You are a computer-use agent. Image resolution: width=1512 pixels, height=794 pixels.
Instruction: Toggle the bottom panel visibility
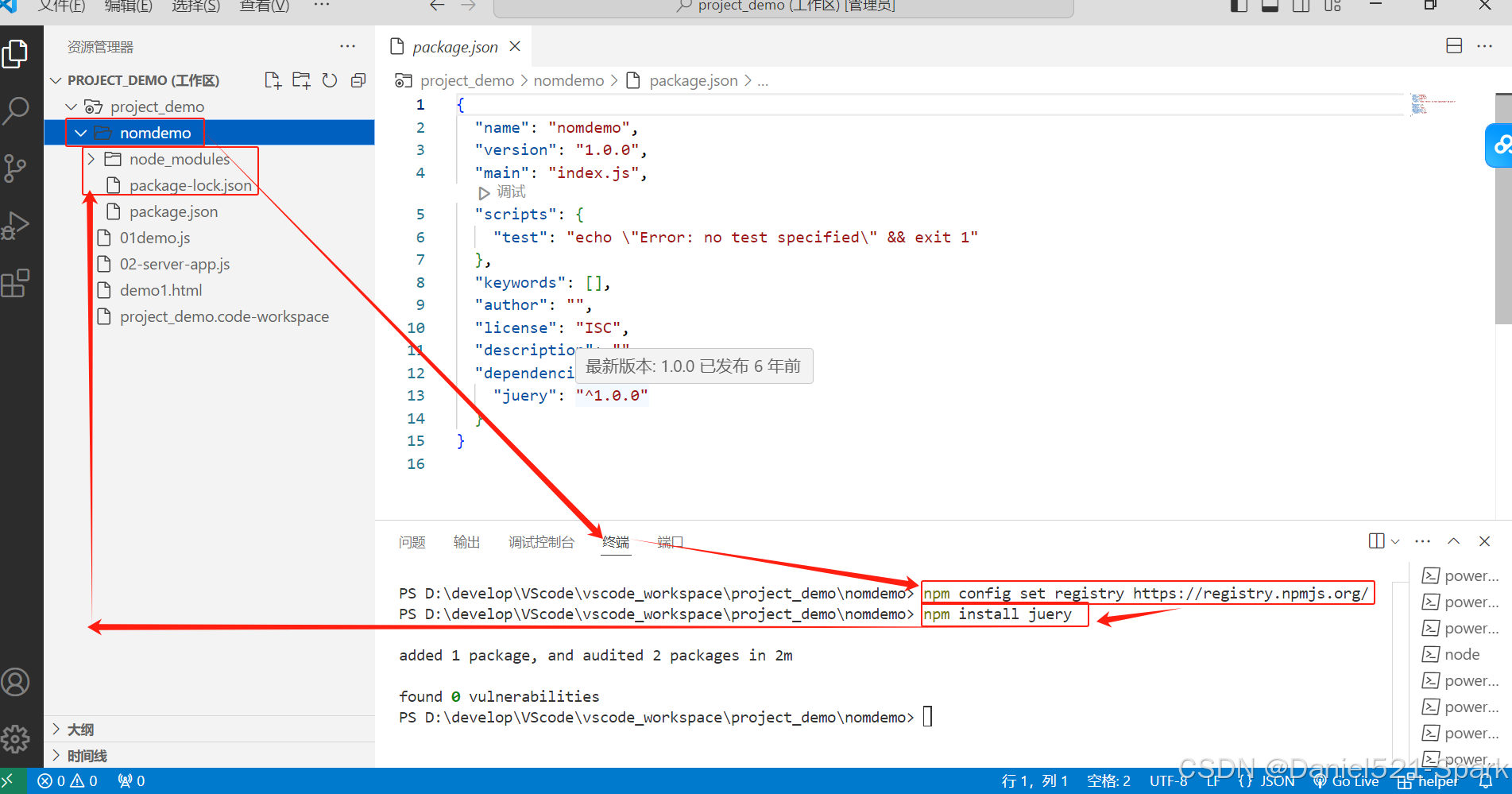coord(1270,6)
